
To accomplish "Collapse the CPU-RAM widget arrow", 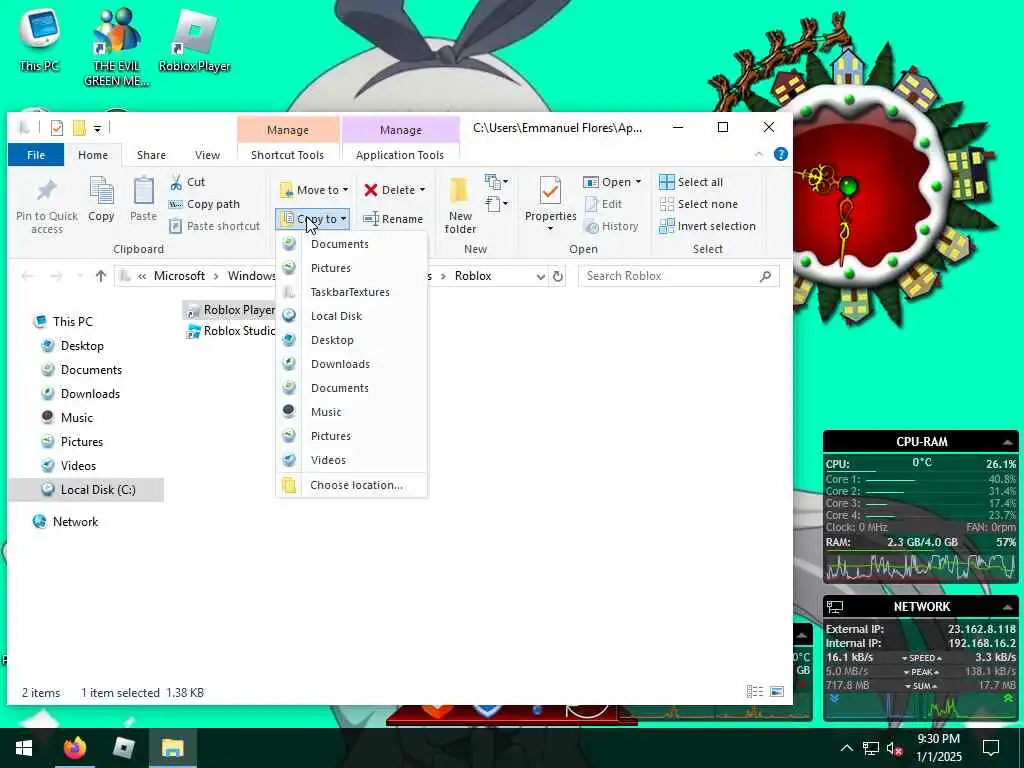I will tap(1008, 442).
